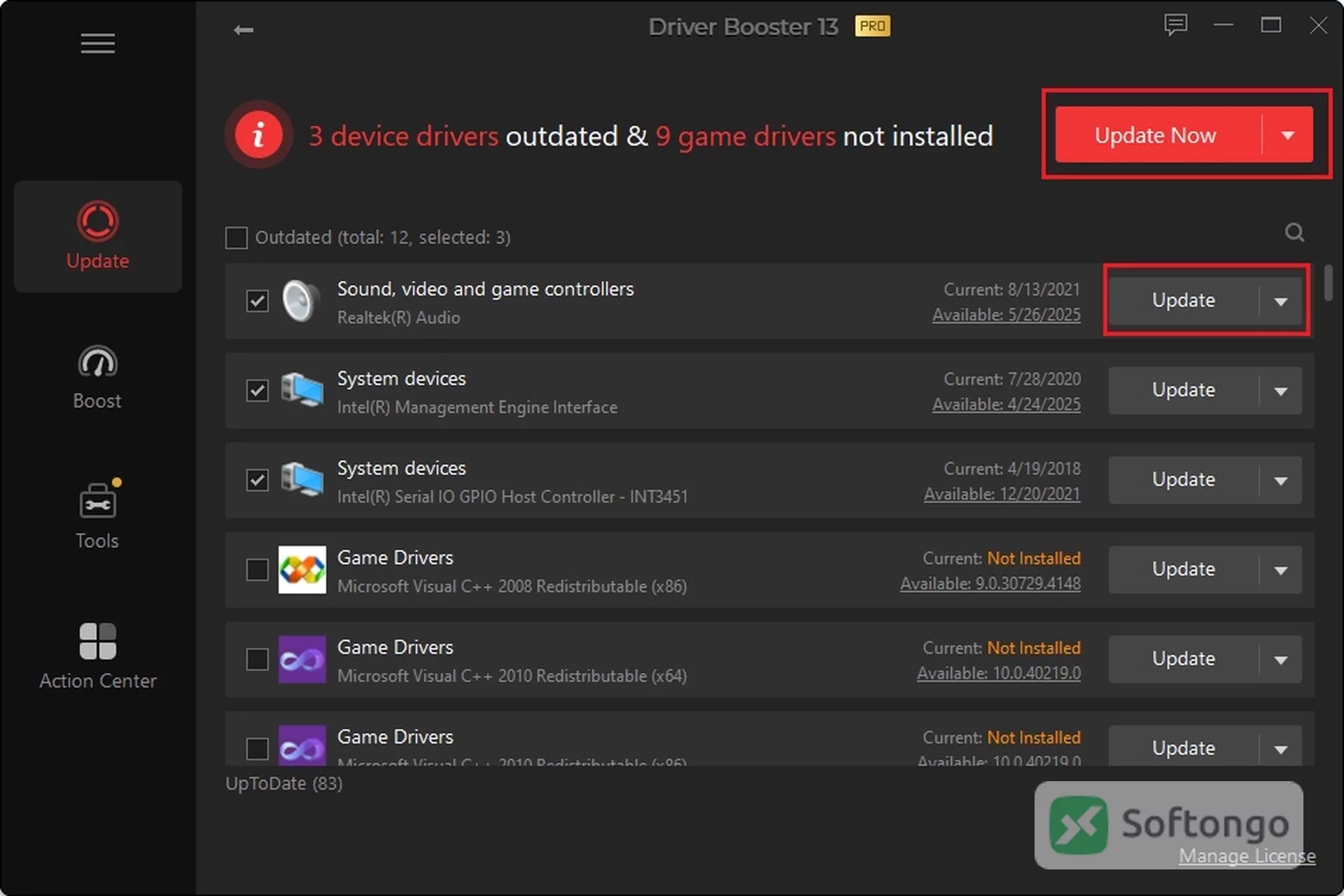The image size is (1344, 896).
Task: Check Visual C++ 2010 Redistributable (x86) row
Action: pyautogui.click(x=257, y=749)
